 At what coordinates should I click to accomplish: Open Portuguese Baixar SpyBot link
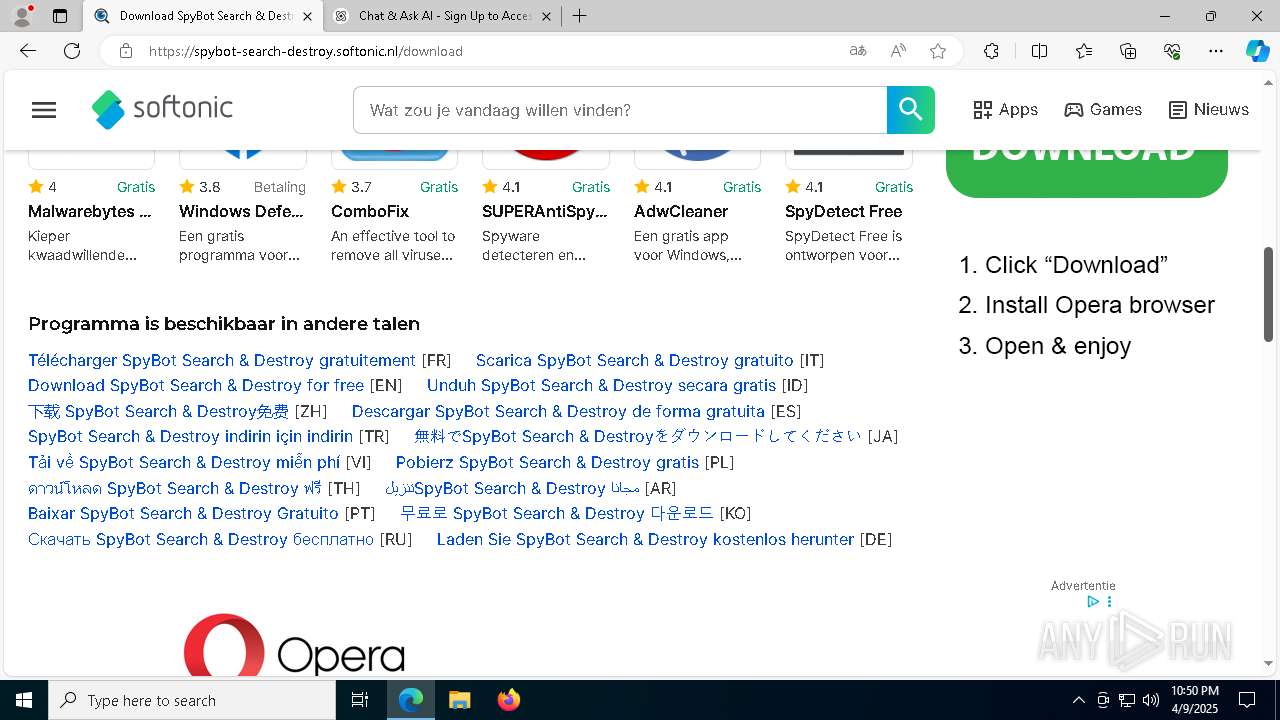183,513
